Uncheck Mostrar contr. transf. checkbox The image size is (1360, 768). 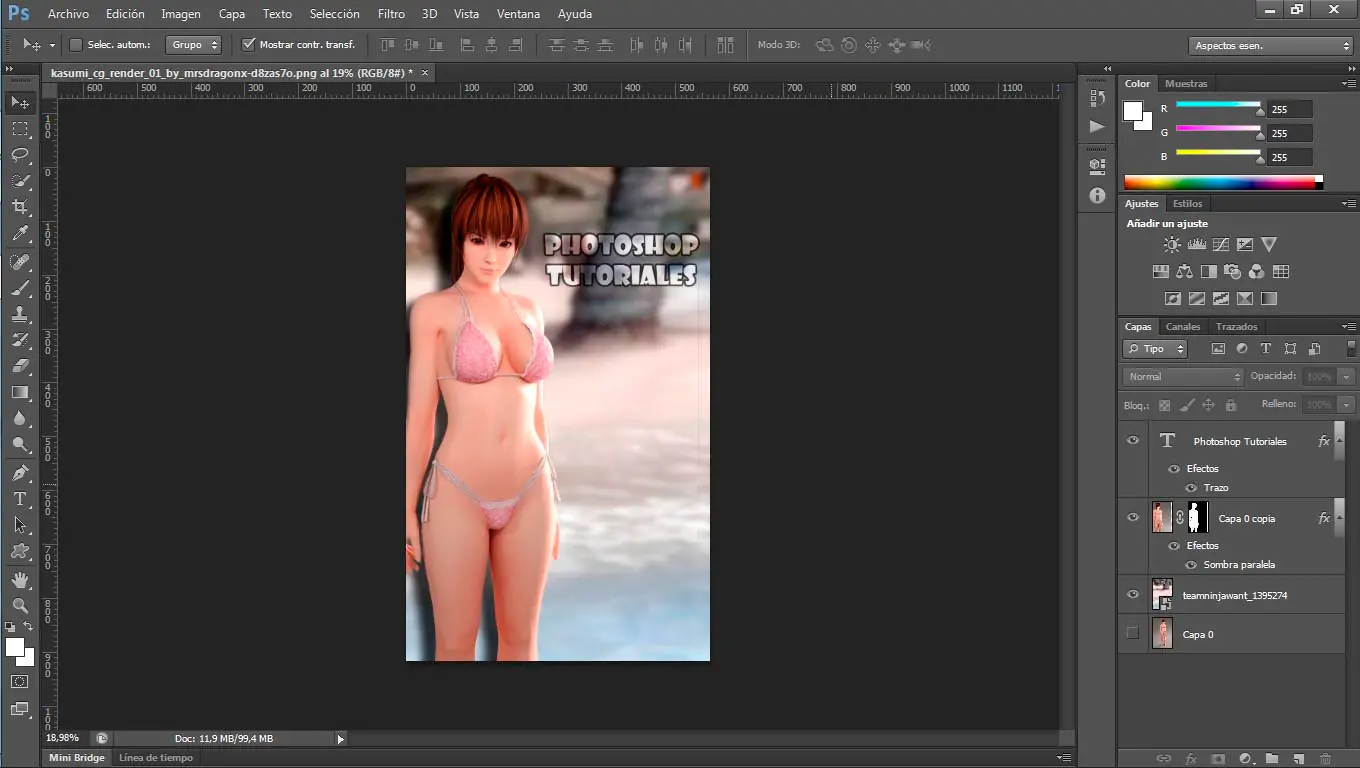[x=249, y=45]
